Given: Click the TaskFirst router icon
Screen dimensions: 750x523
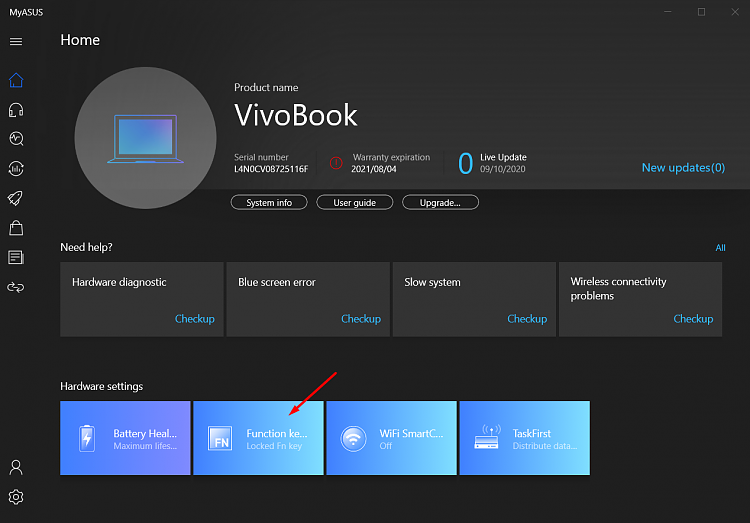Looking at the screenshot, I should point(487,437).
